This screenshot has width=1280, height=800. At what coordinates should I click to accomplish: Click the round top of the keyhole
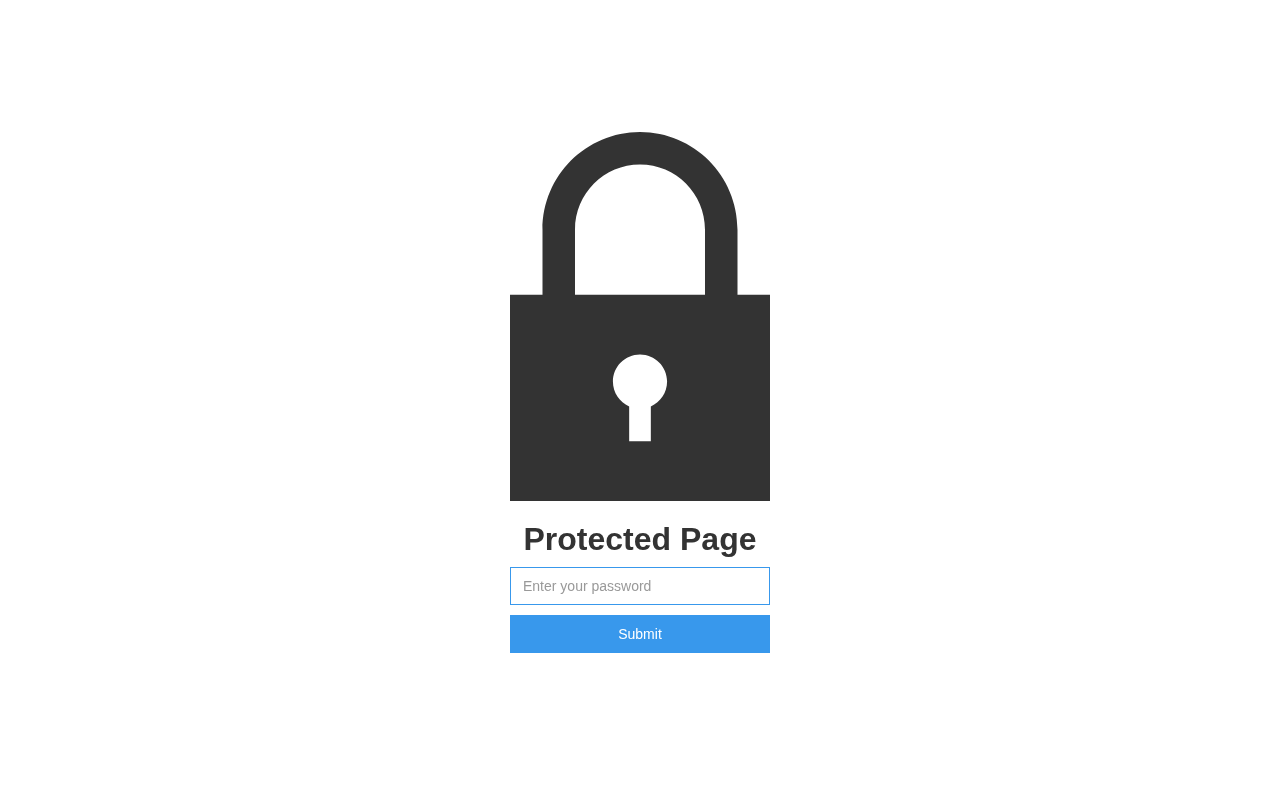[640, 381]
